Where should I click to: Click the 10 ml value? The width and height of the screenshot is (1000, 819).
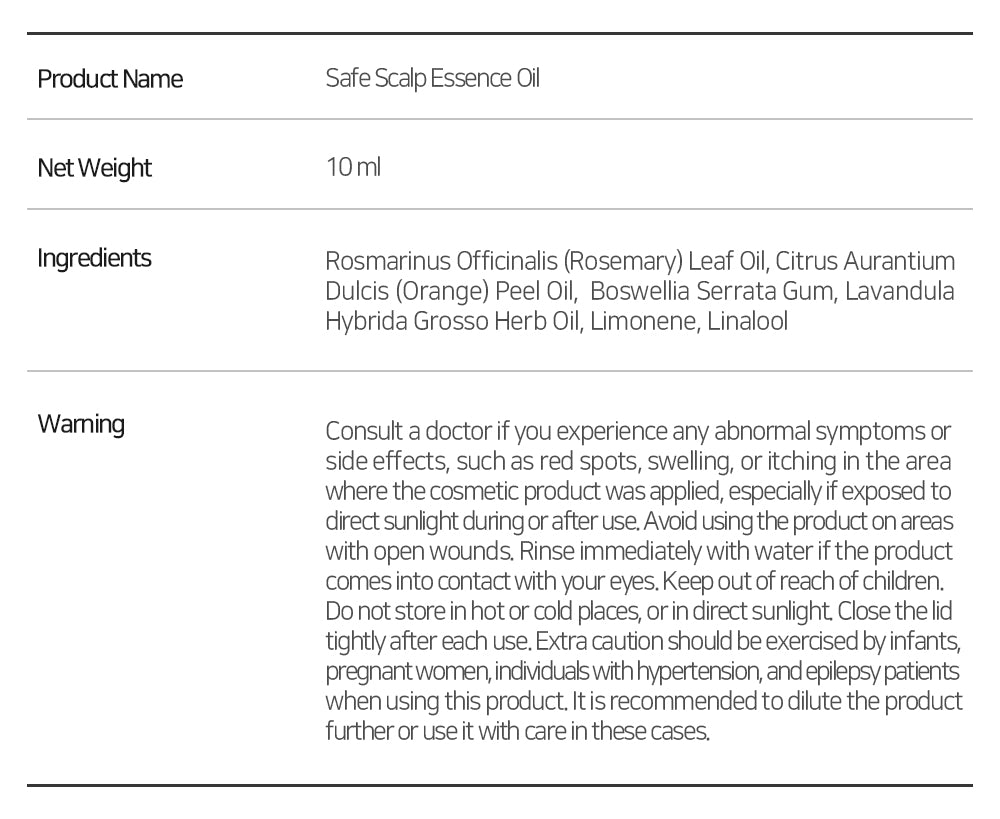(353, 167)
